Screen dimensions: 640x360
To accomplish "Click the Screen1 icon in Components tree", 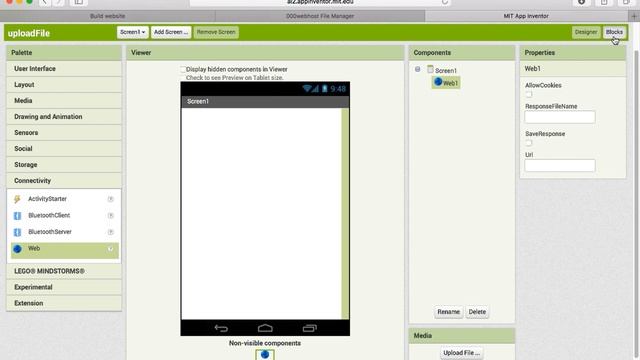I will [x=430, y=69].
